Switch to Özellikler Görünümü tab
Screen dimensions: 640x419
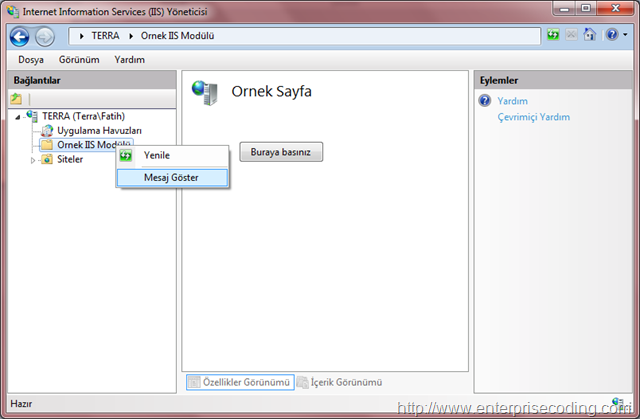point(240,382)
